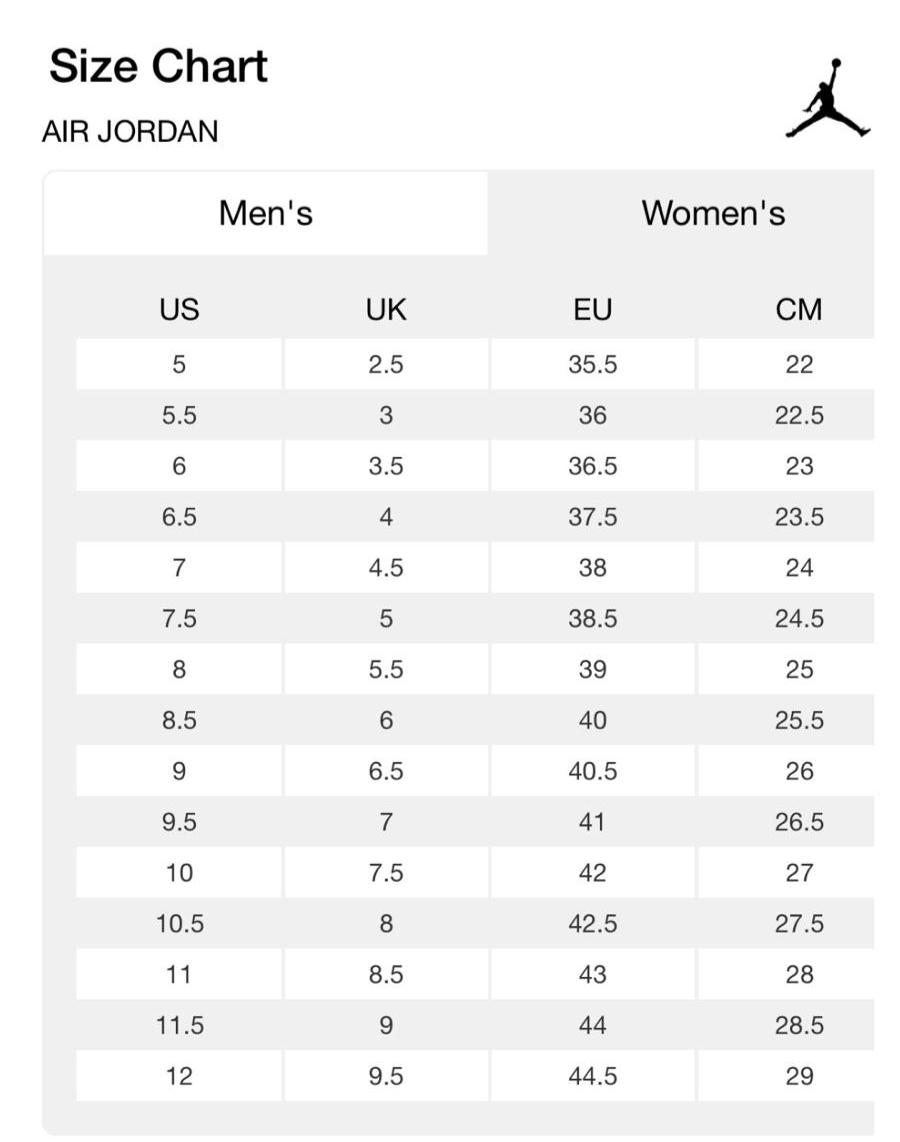
Task: Click the EU column header
Action: click(592, 310)
